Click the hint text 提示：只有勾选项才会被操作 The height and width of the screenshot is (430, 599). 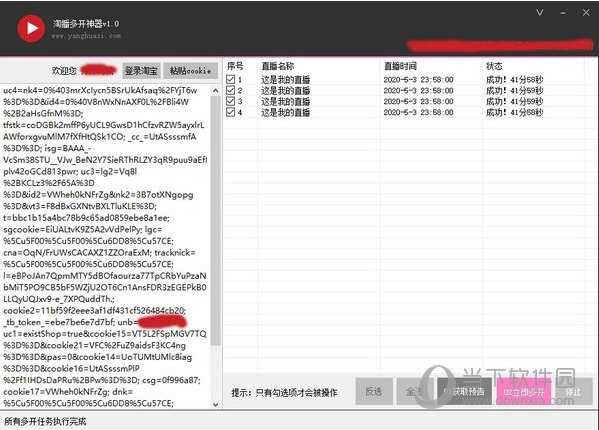[284, 393]
